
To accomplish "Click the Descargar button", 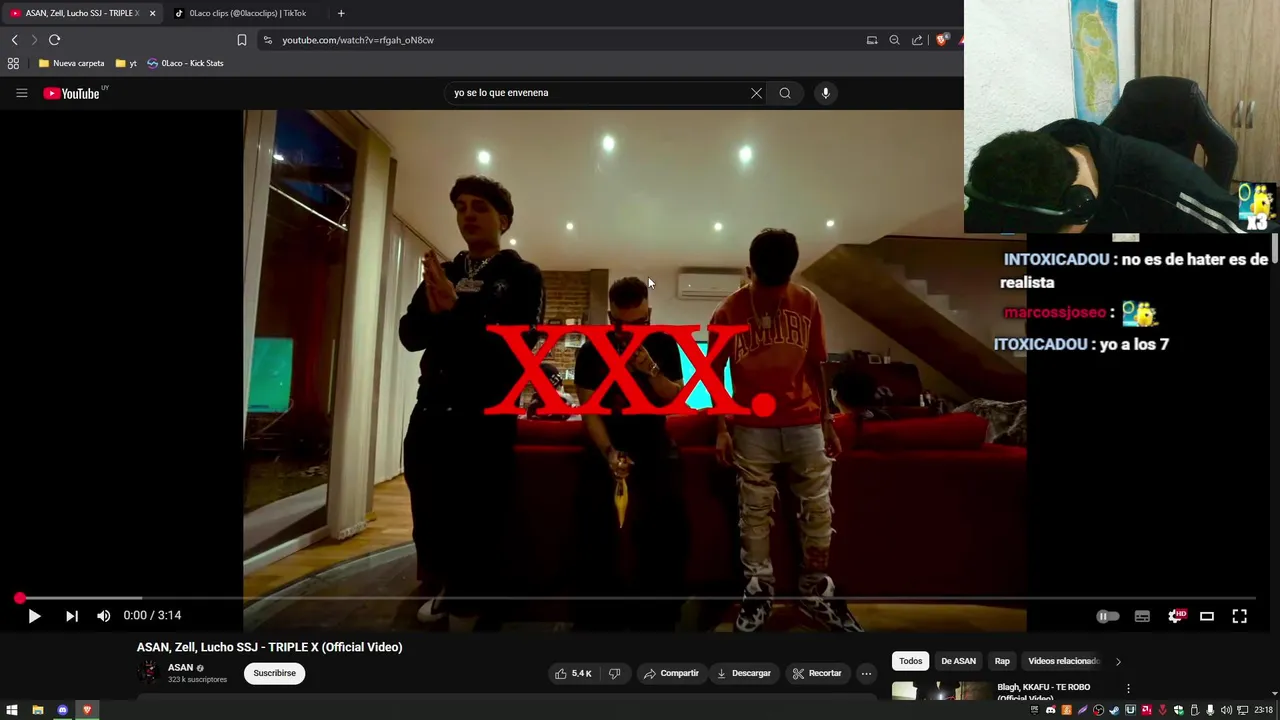I will tap(744, 674).
